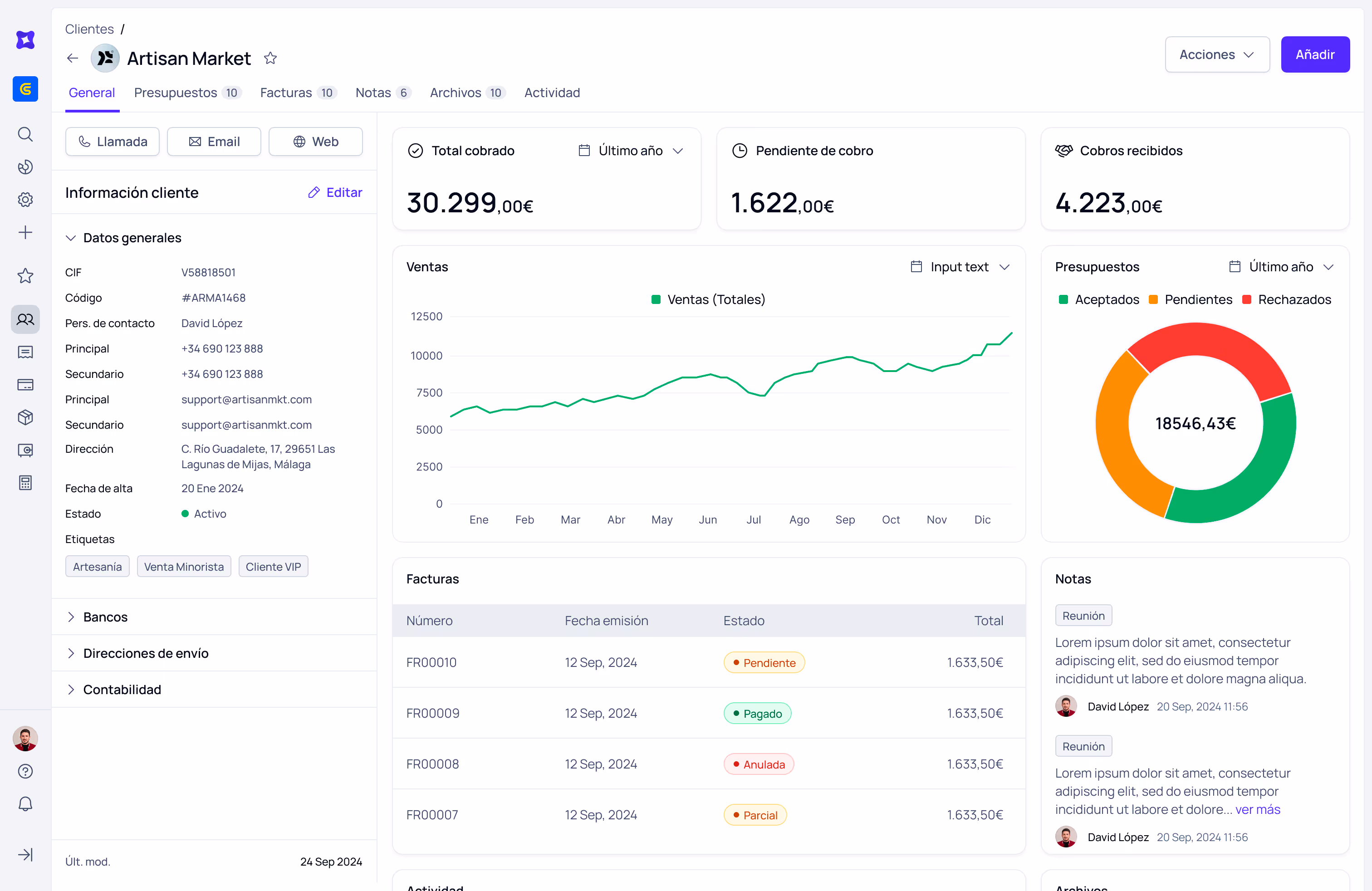This screenshot has width=1372, height=891.
Task: Open the Acciones dropdown
Action: tap(1217, 55)
